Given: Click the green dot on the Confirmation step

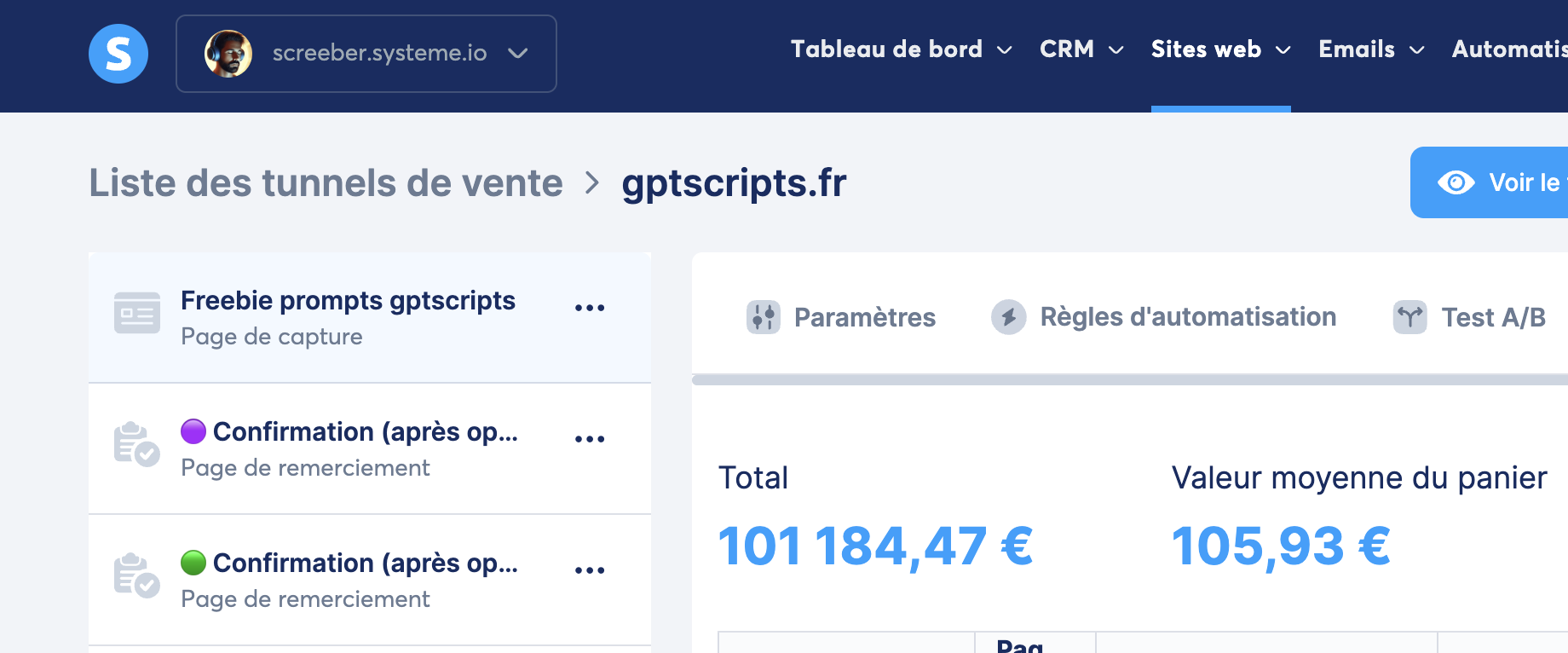Looking at the screenshot, I should coord(193,563).
